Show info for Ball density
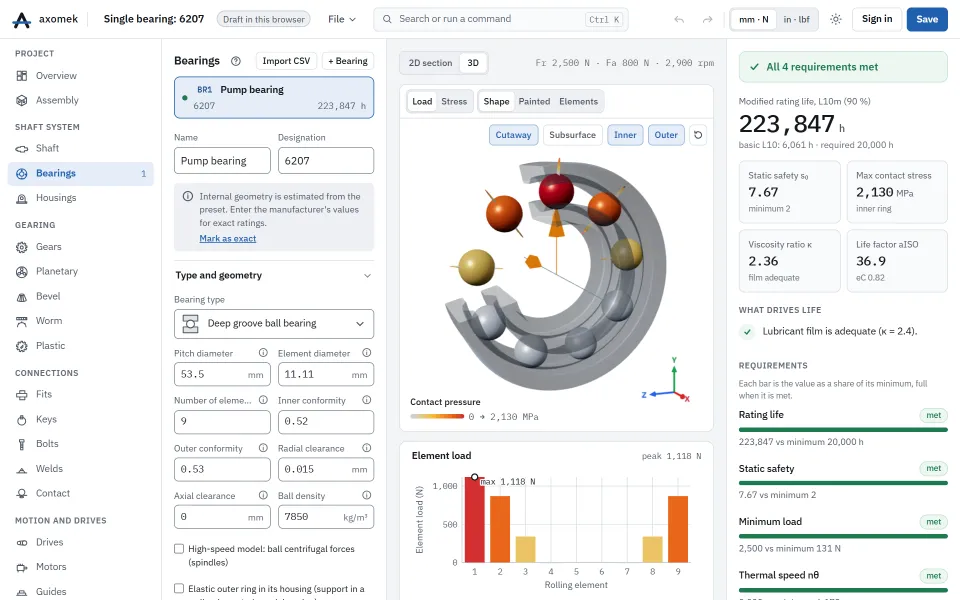Viewport: 960px width, 600px height. pos(367,495)
